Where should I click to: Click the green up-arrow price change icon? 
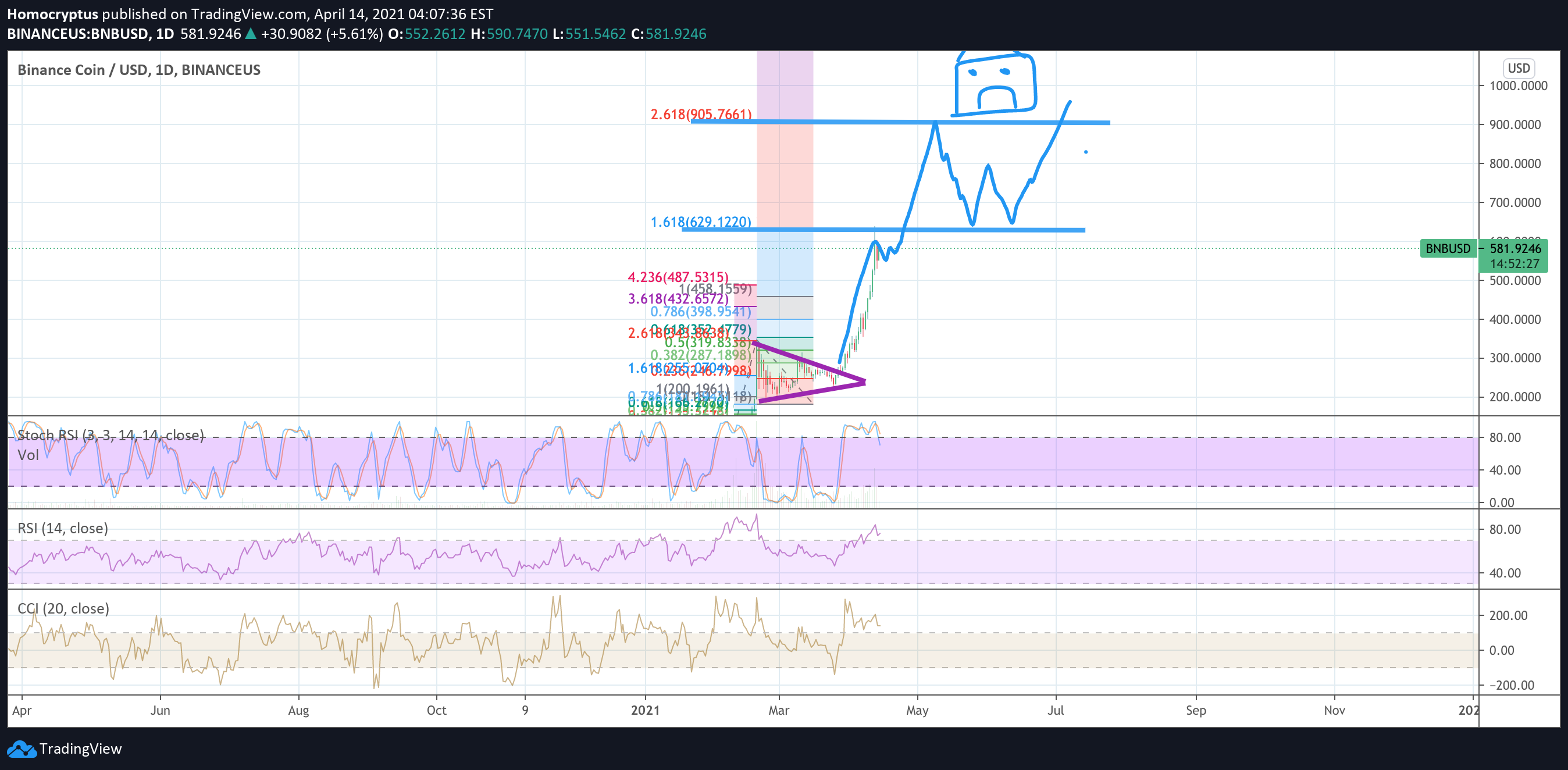[250, 34]
